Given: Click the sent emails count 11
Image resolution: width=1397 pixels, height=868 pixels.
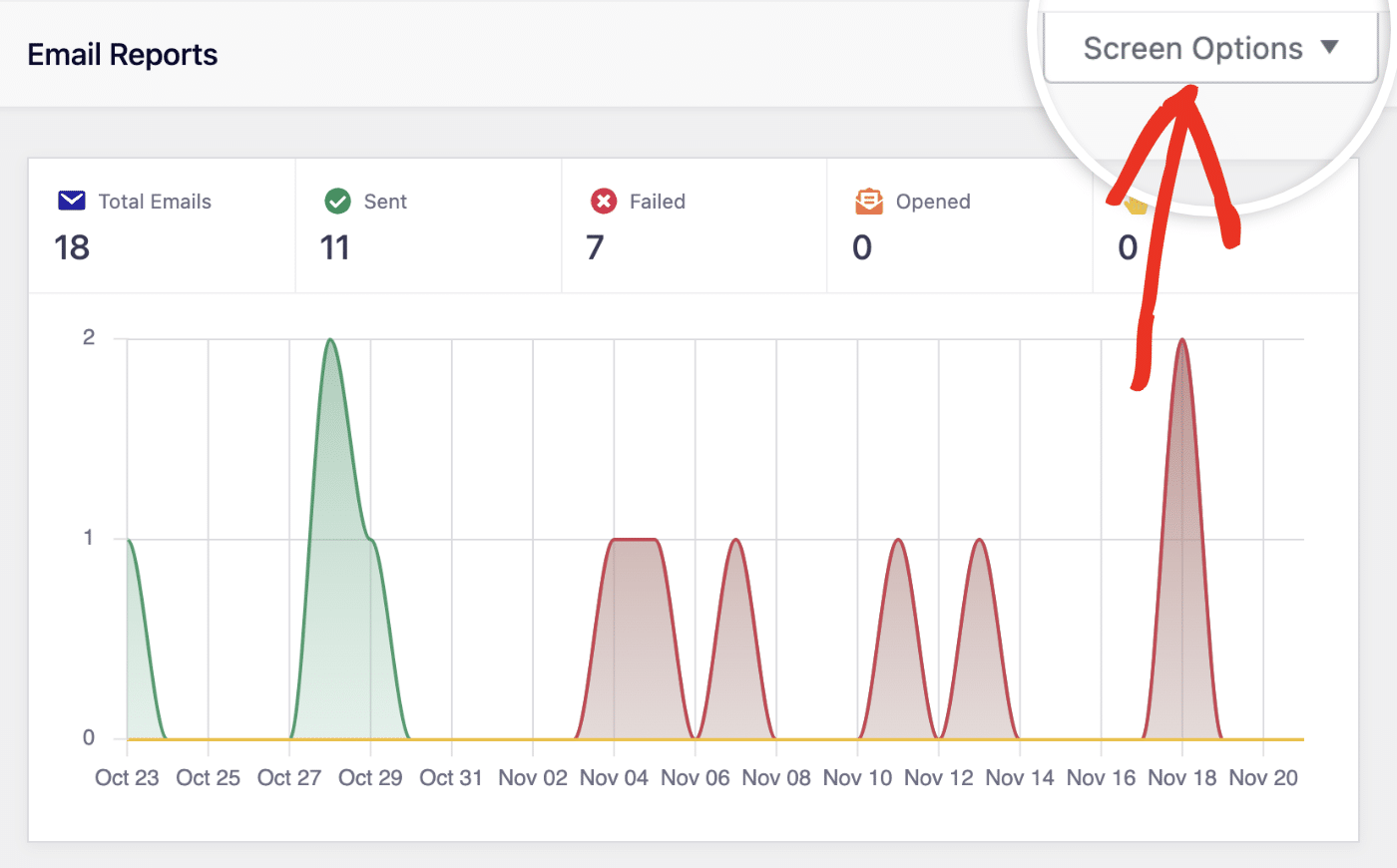Looking at the screenshot, I should [x=335, y=247].
